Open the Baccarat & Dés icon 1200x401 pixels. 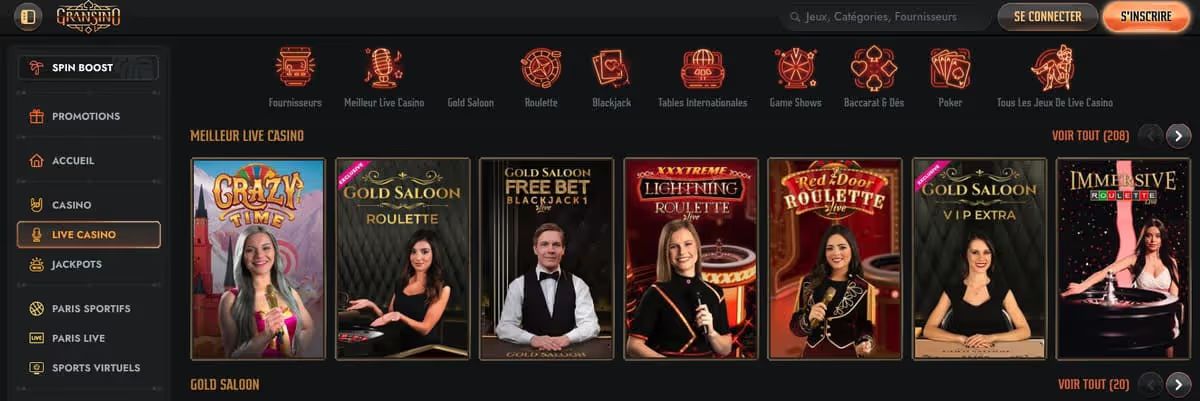tap(874, 68)
